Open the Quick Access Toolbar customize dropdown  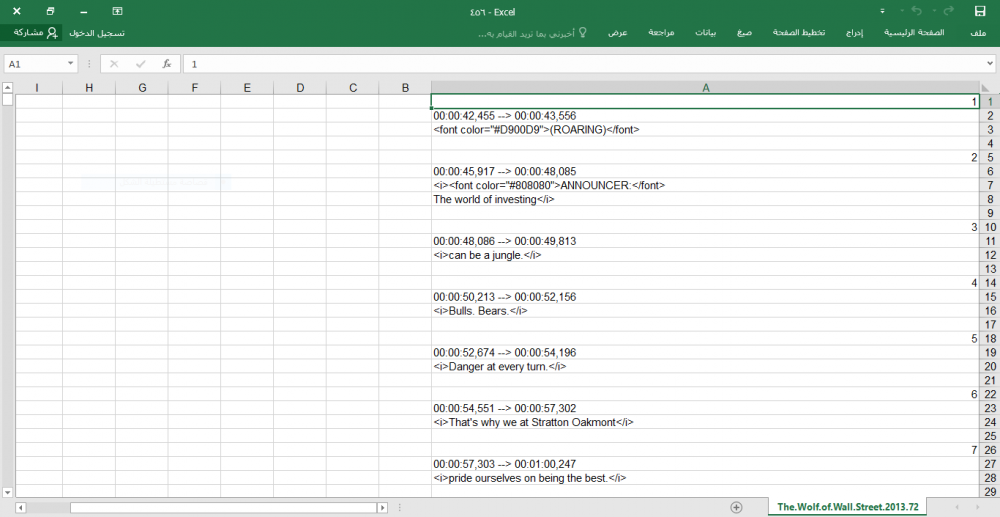tap(883, 11)
